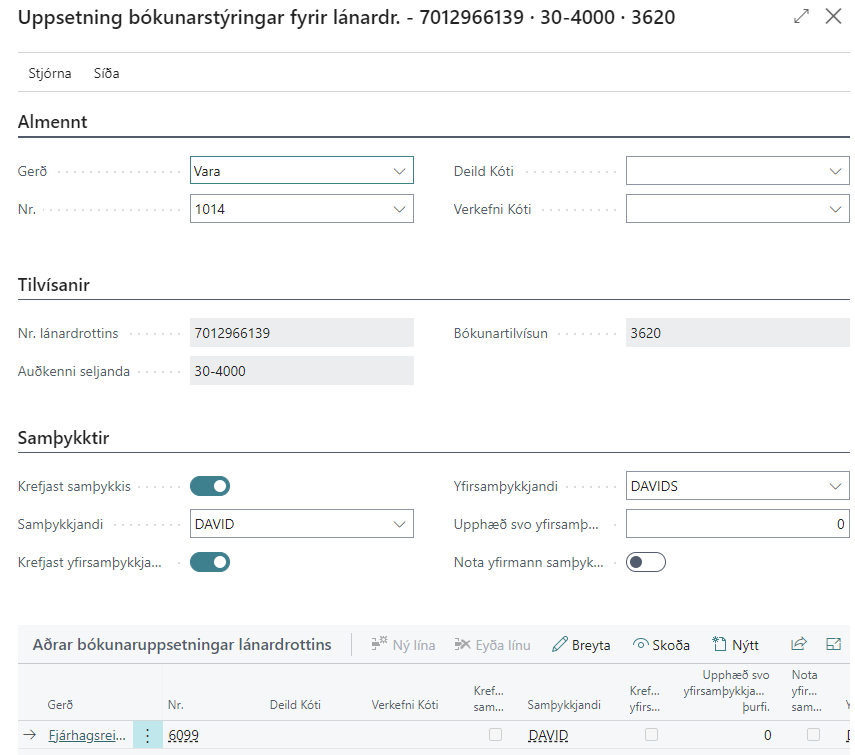This screenshot has width=855, height=755.
Task: Click the Bókunartilvísun field 3620
Action: coord(737,333)
